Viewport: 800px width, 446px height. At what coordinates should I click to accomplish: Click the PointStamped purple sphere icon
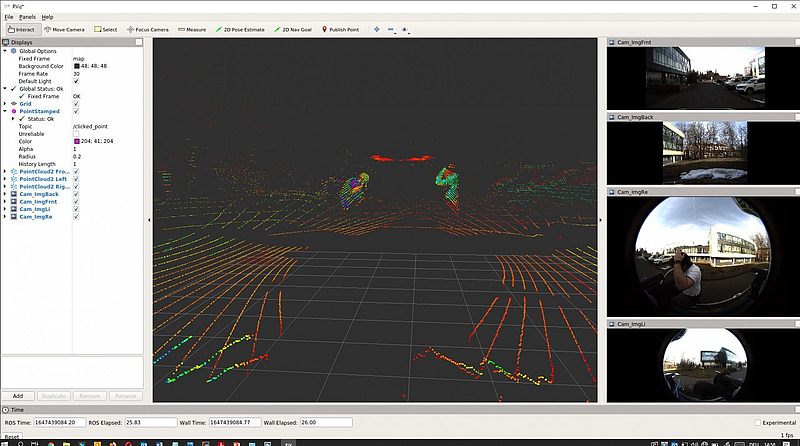pyautogui.click(x=14, y=111)
